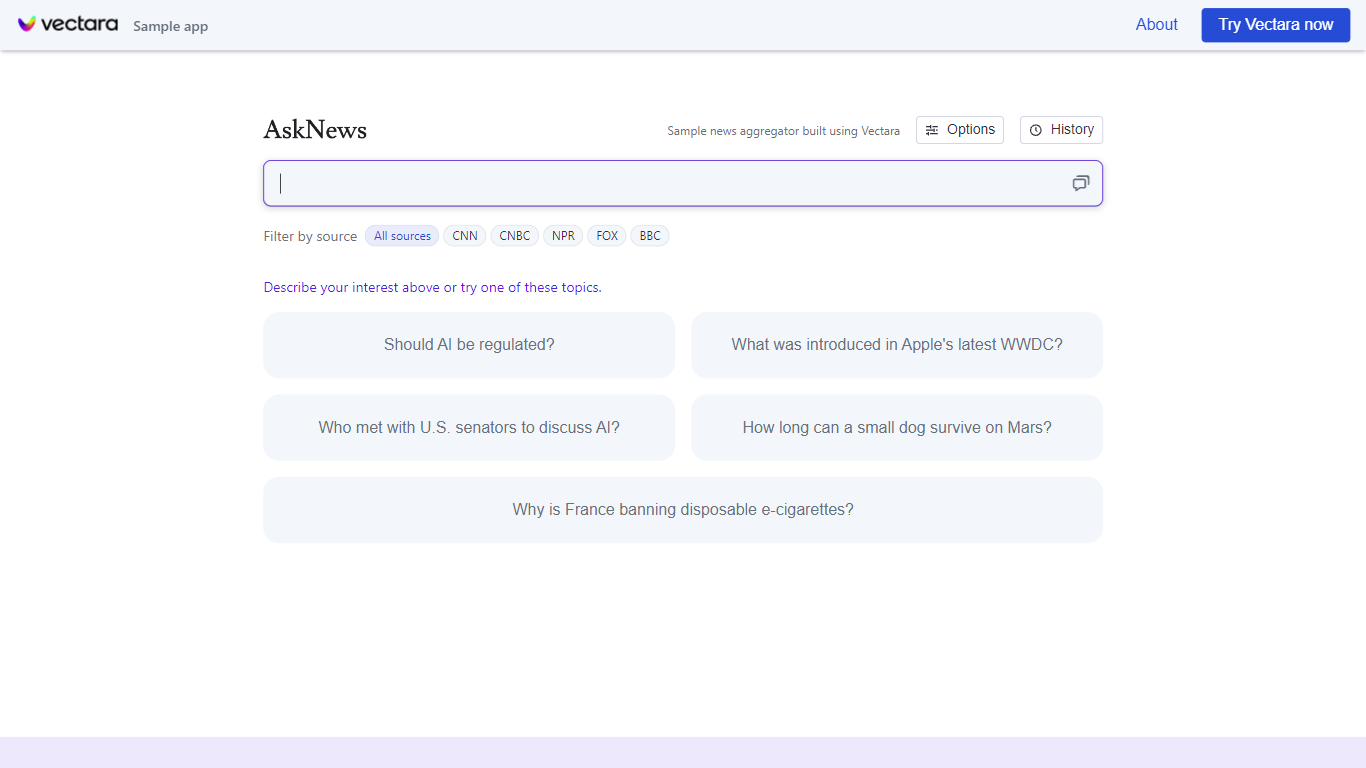Filter news by CNN
This screenshot has height=768, width=1366.
click(x=465, y=236)
